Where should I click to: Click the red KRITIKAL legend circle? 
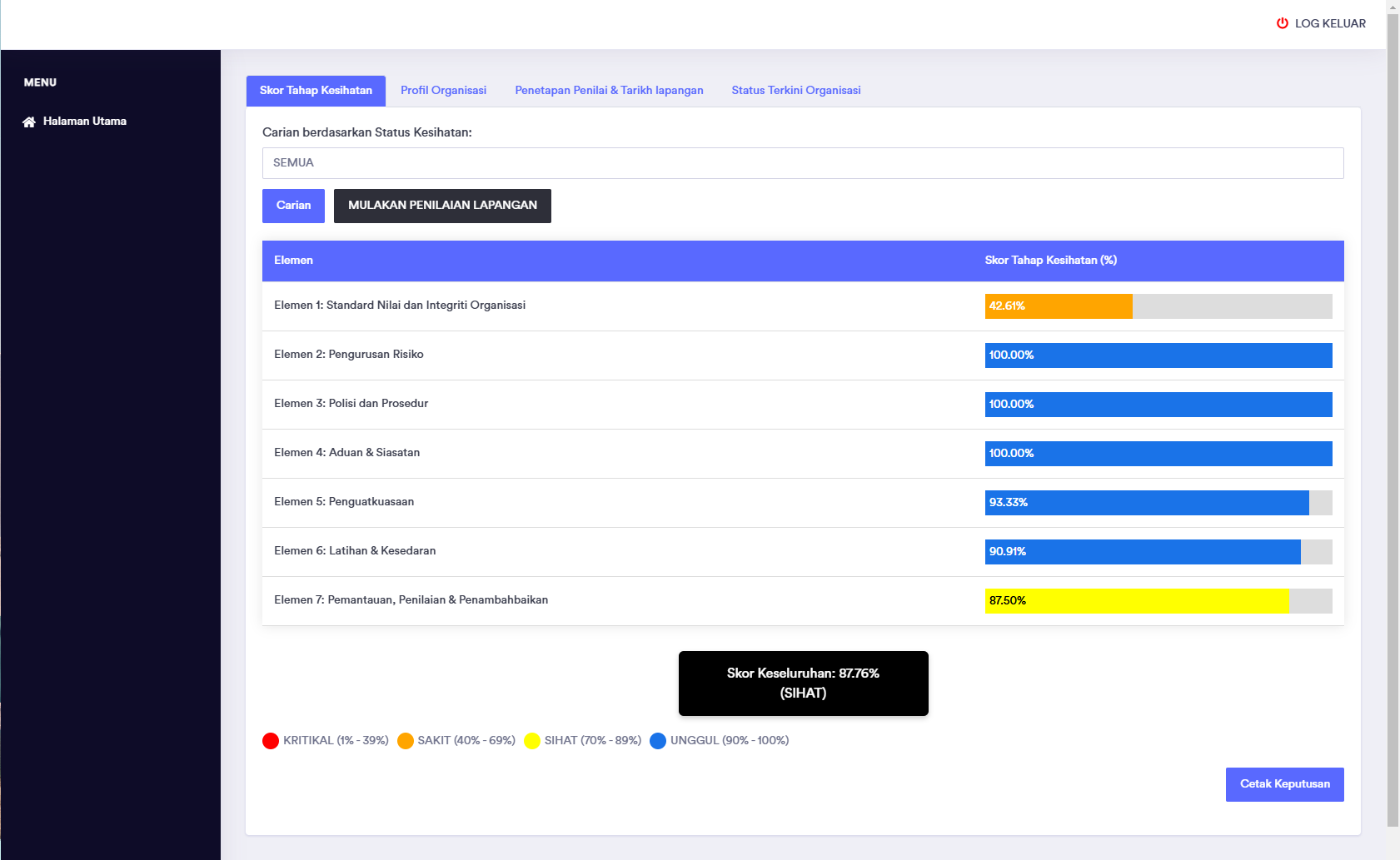[x=271, y=741]
